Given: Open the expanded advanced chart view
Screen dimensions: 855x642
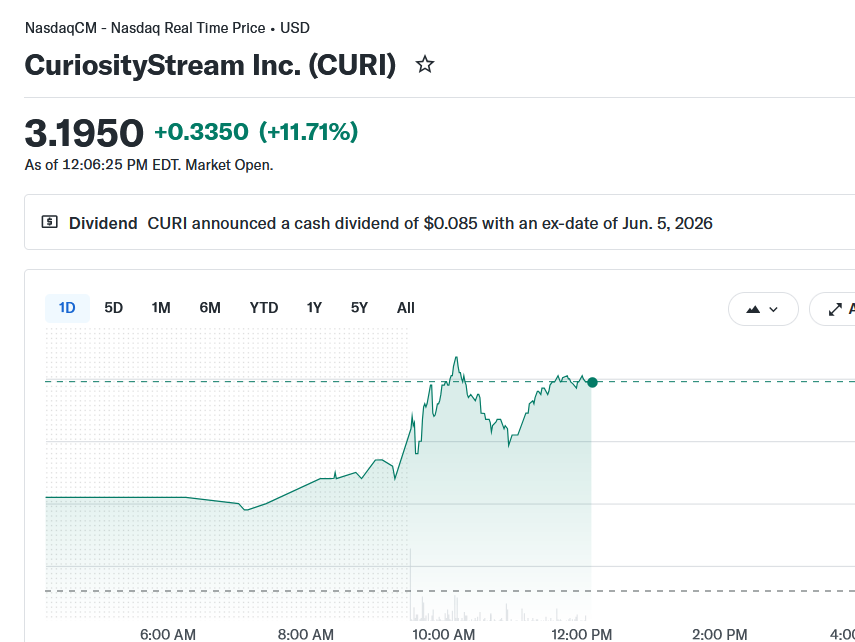Looking at the screenshot, I should click(833, 309).
